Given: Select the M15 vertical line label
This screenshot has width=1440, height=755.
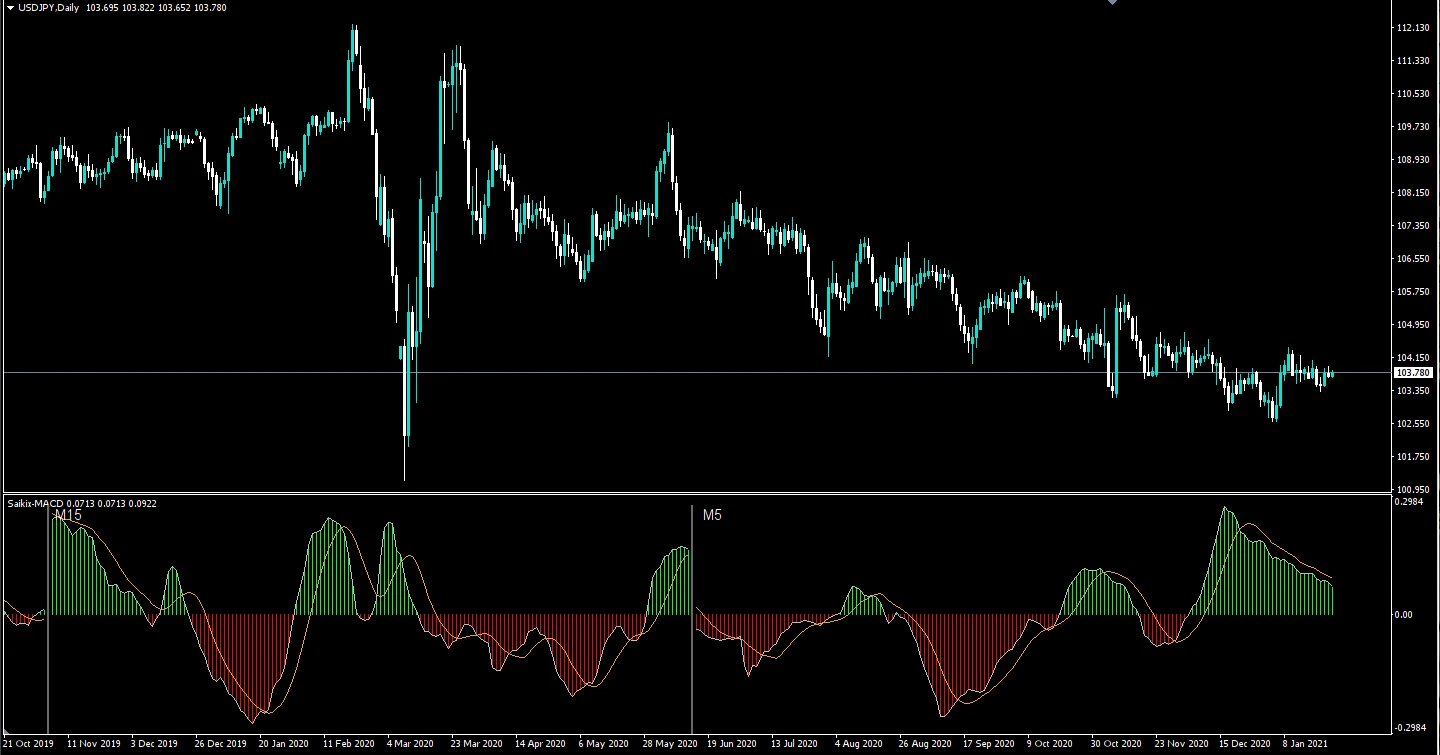Looking at the screenshot, I should point(67,515).
